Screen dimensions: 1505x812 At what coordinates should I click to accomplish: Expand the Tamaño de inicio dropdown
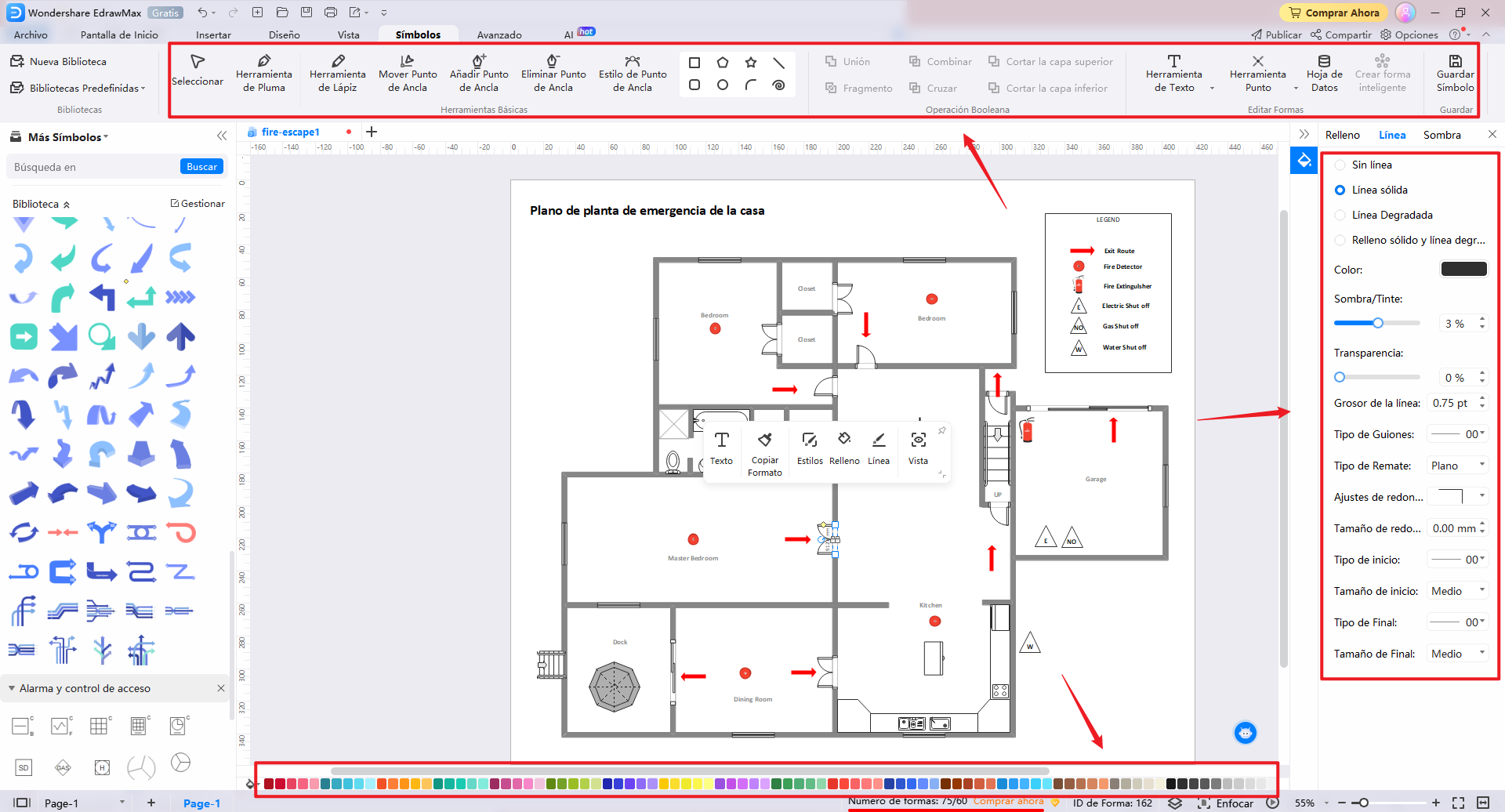[x=1457, y=591]
